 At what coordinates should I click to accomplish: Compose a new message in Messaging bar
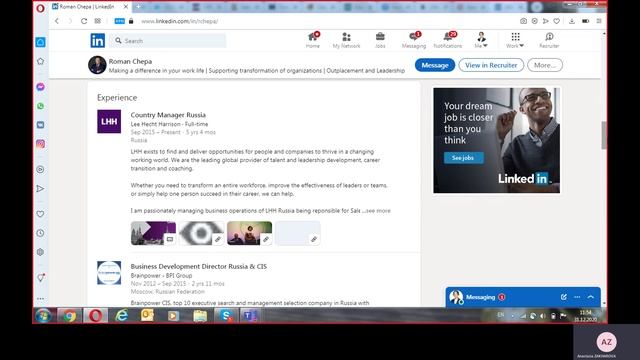(x=564, y=297)
